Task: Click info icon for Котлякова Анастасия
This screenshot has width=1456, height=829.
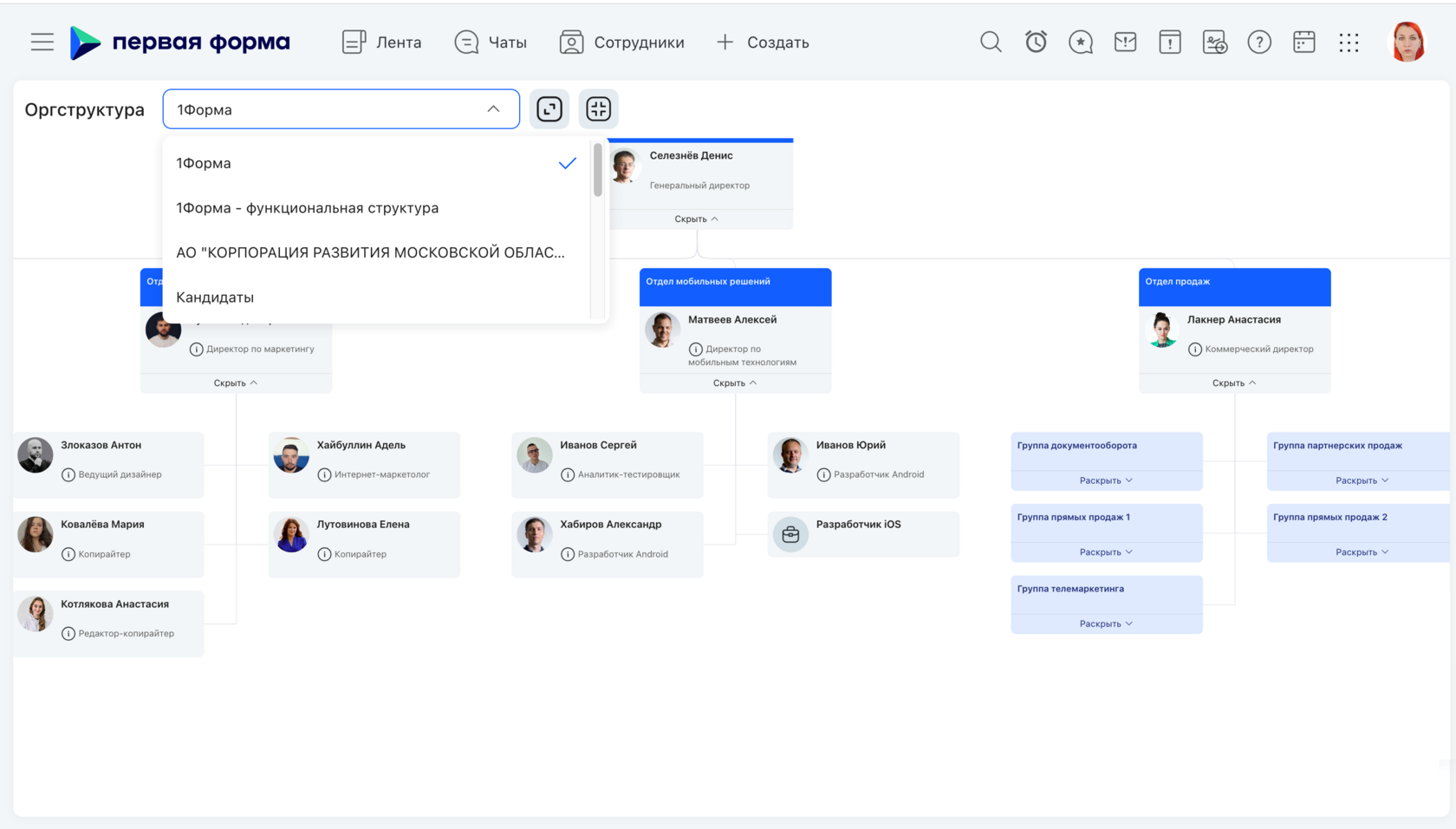Action: tap(68, 634)
